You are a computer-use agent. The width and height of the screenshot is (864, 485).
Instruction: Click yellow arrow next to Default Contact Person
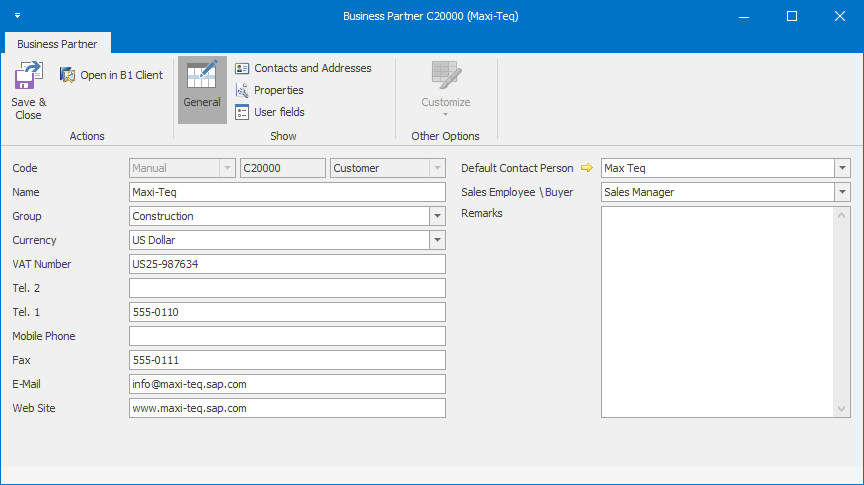tap(587, 168)
